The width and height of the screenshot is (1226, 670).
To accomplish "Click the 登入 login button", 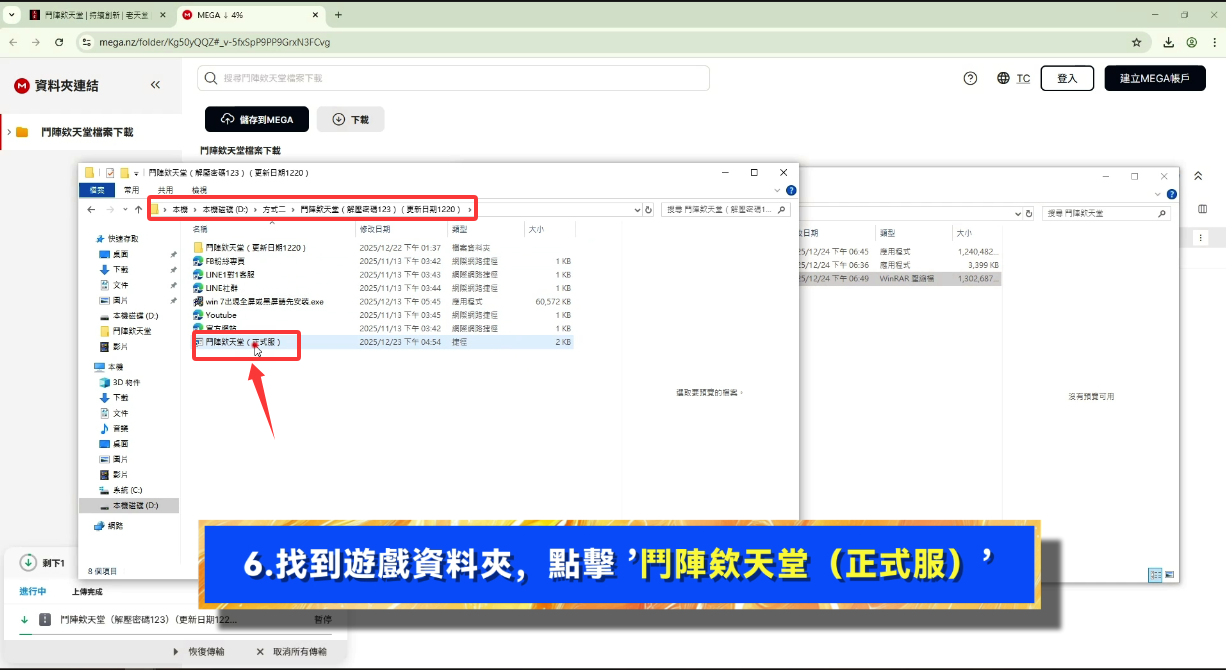I will click(x=1067, y=79).
